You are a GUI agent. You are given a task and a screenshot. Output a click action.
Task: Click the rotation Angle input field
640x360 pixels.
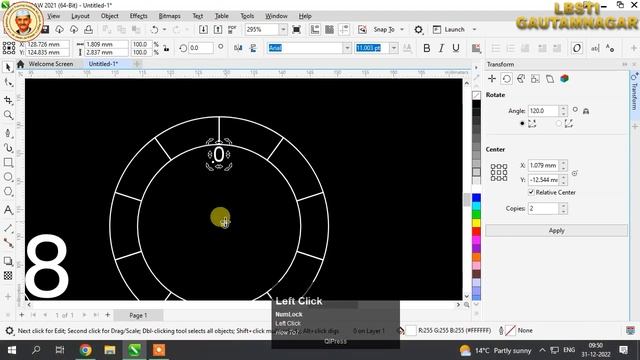[543, 111]
